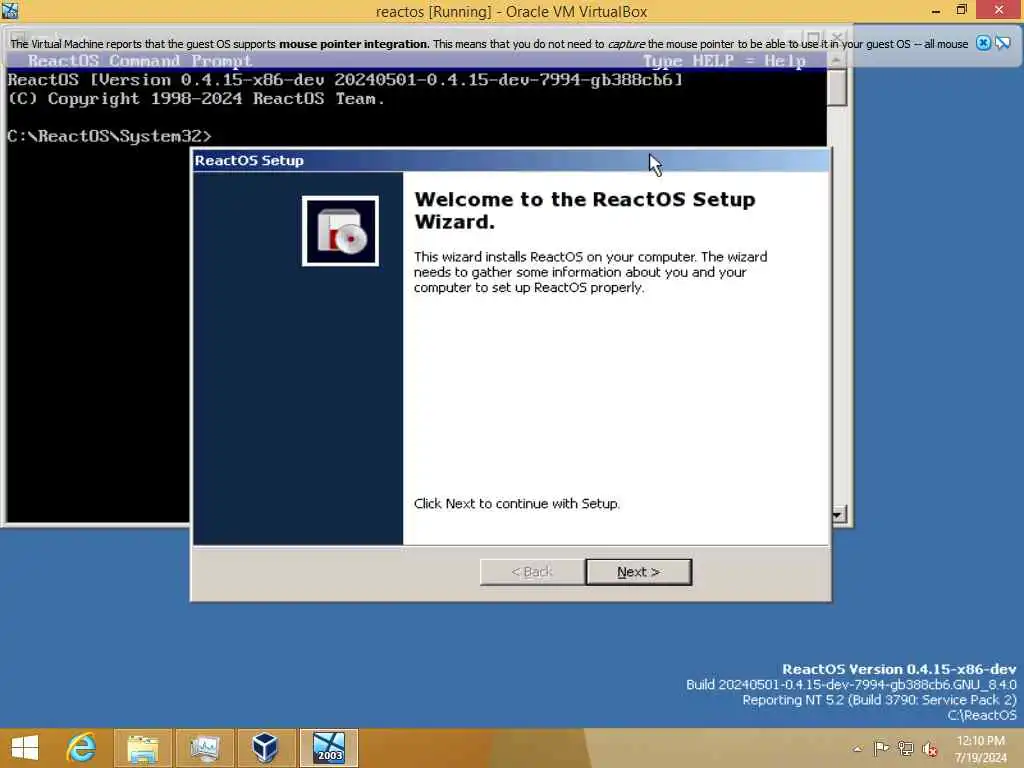This screenshot has height=768, width=1024.
Task: Click the don't-show-again icon on notification bar
Action: [1003, 43]
